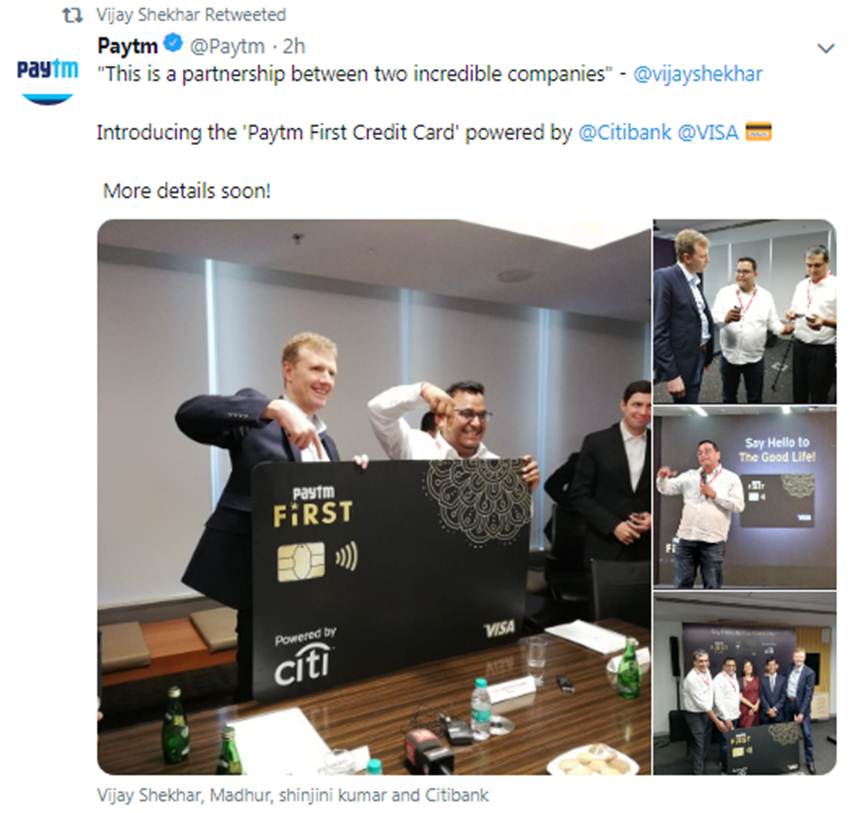Open the 2h tweet timestamp
This screenshot has width=850, height=813.
[x=294, y=47]
